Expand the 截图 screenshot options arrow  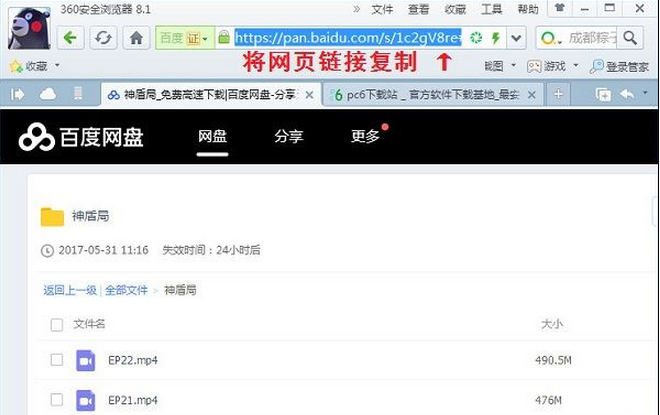(514, 66)
